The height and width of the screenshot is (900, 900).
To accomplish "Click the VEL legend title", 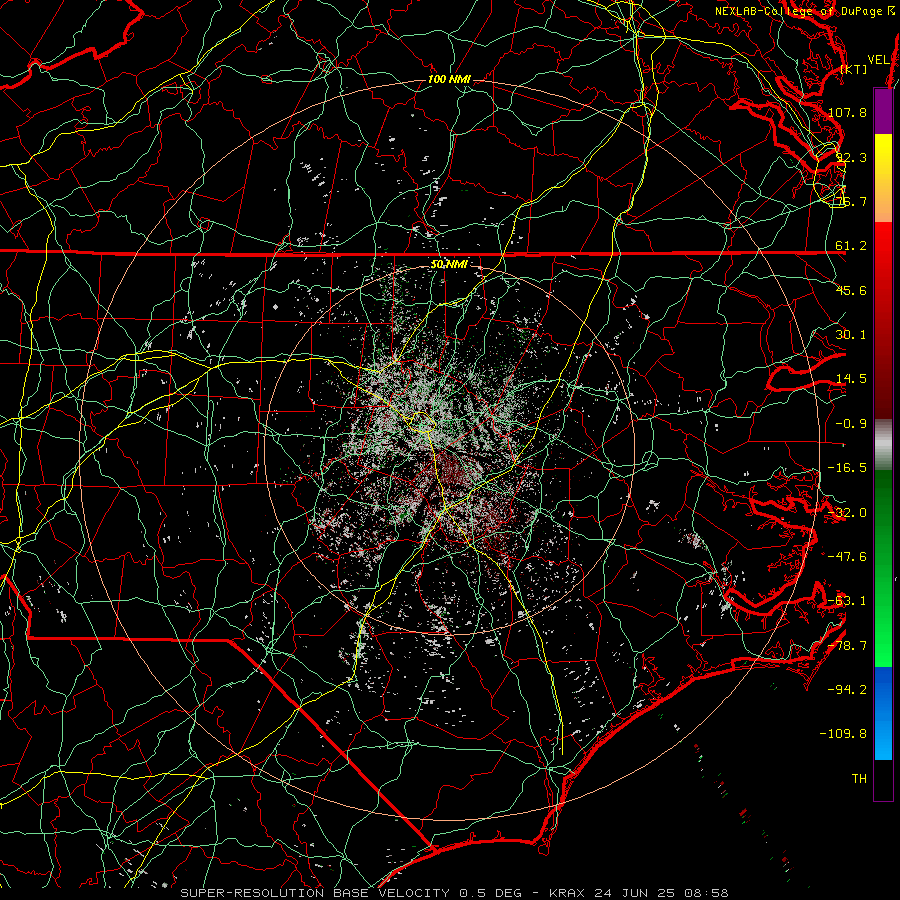I will coord(878,60).
